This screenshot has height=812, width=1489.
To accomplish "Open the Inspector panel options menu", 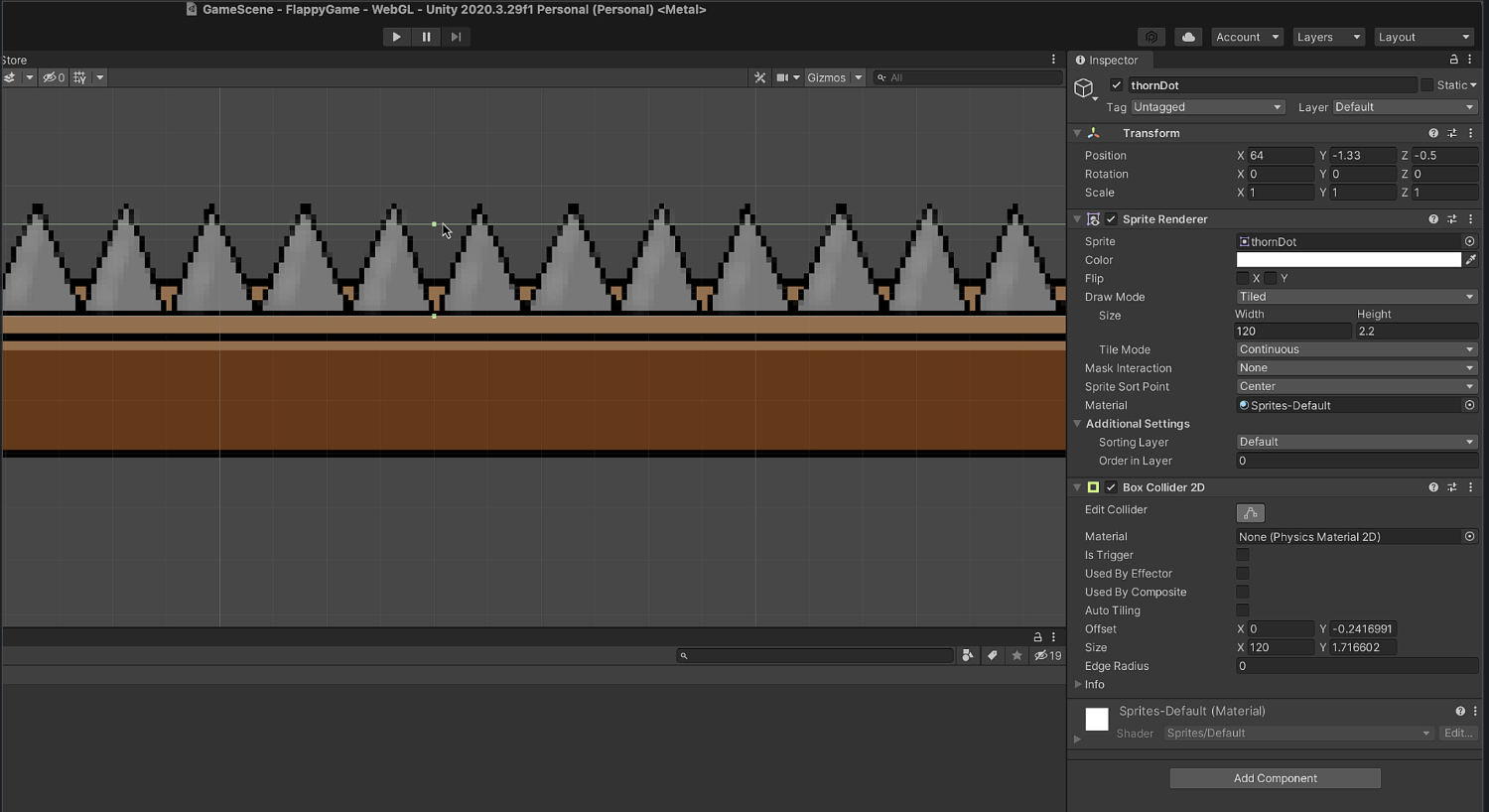I will click(x=1470, y=60).
